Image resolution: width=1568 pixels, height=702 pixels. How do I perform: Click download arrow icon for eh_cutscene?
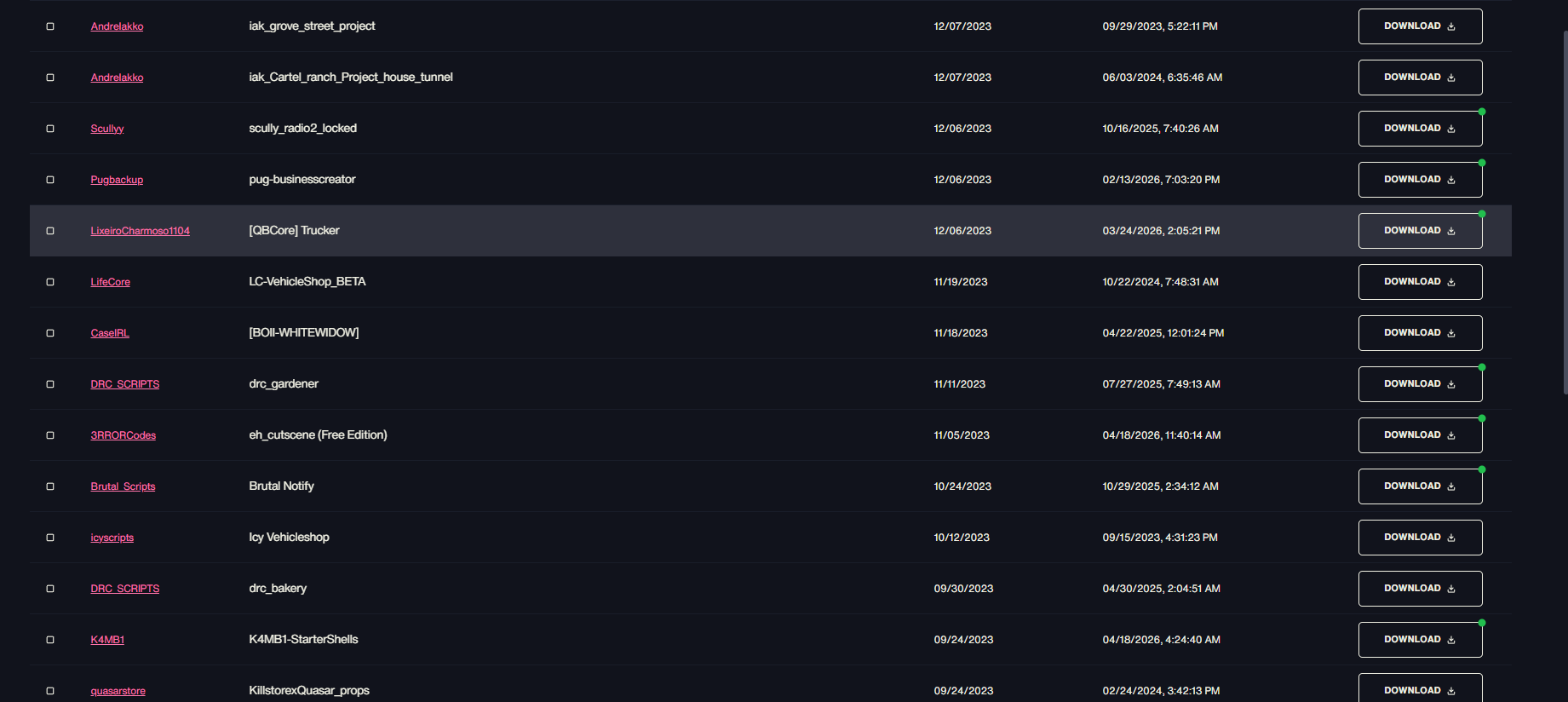pos(1451,435)
